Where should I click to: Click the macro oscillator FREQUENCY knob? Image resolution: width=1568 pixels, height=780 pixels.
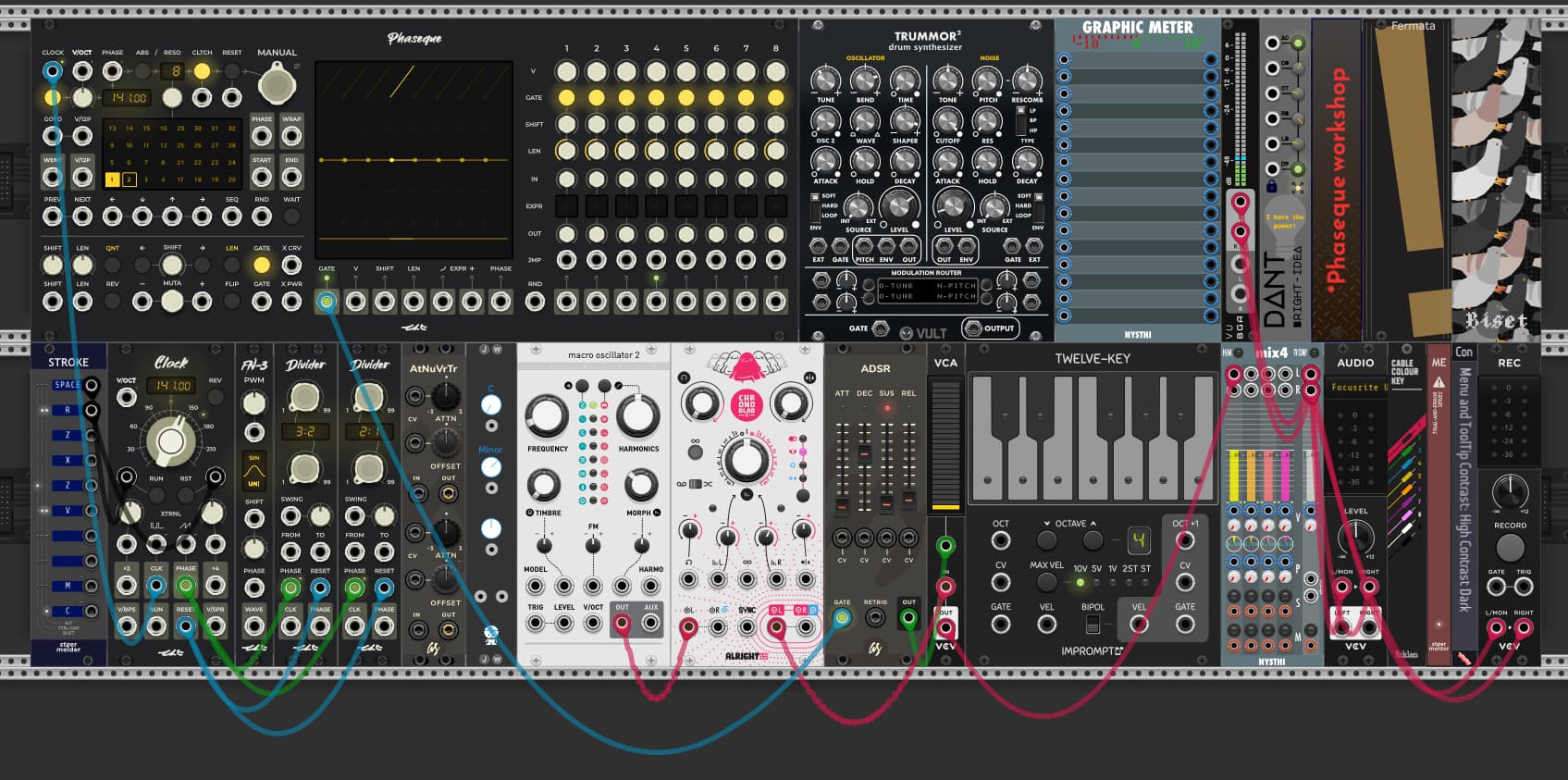[x=547, y=416]
